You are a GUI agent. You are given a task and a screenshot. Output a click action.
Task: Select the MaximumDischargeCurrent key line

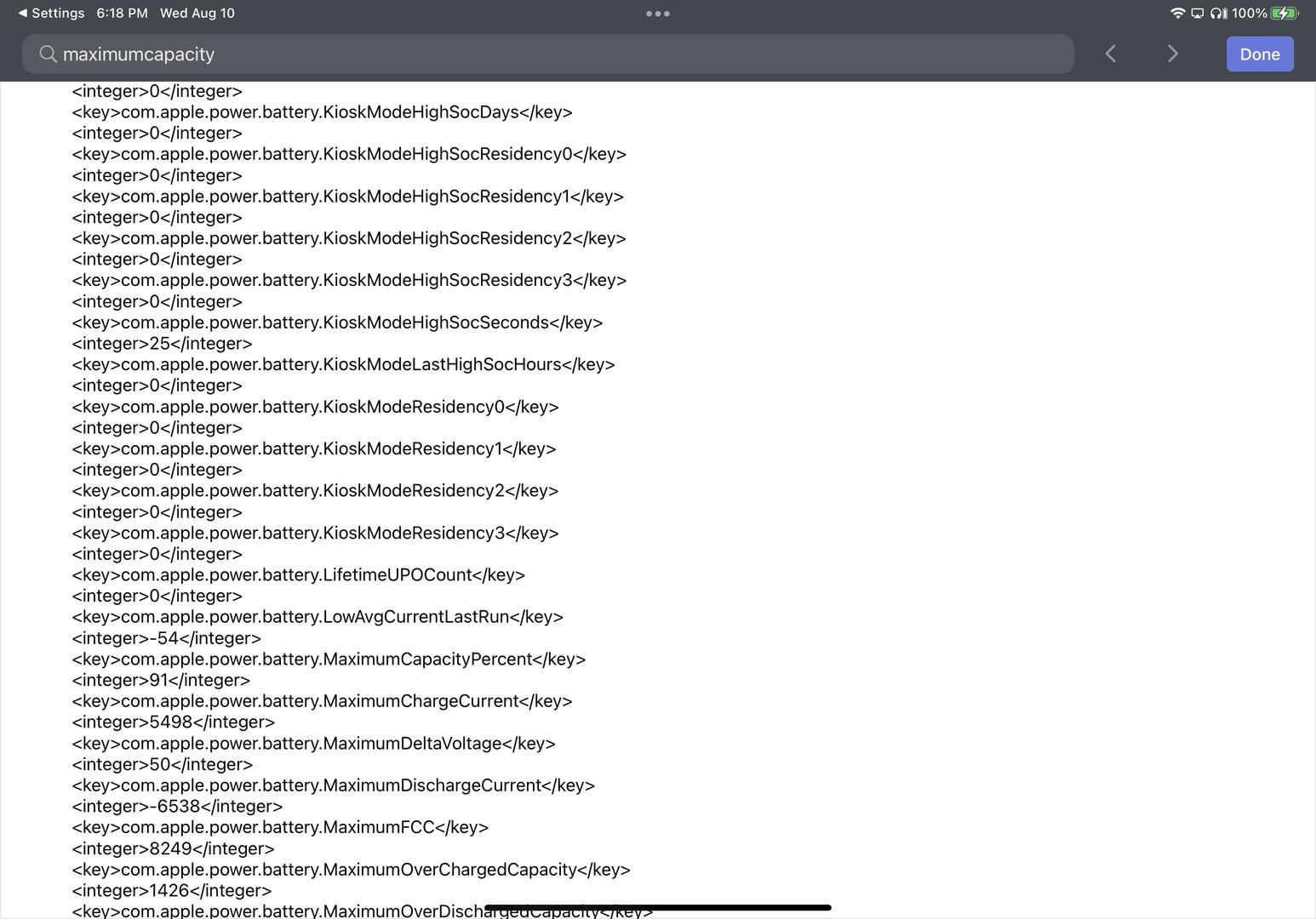333,785
